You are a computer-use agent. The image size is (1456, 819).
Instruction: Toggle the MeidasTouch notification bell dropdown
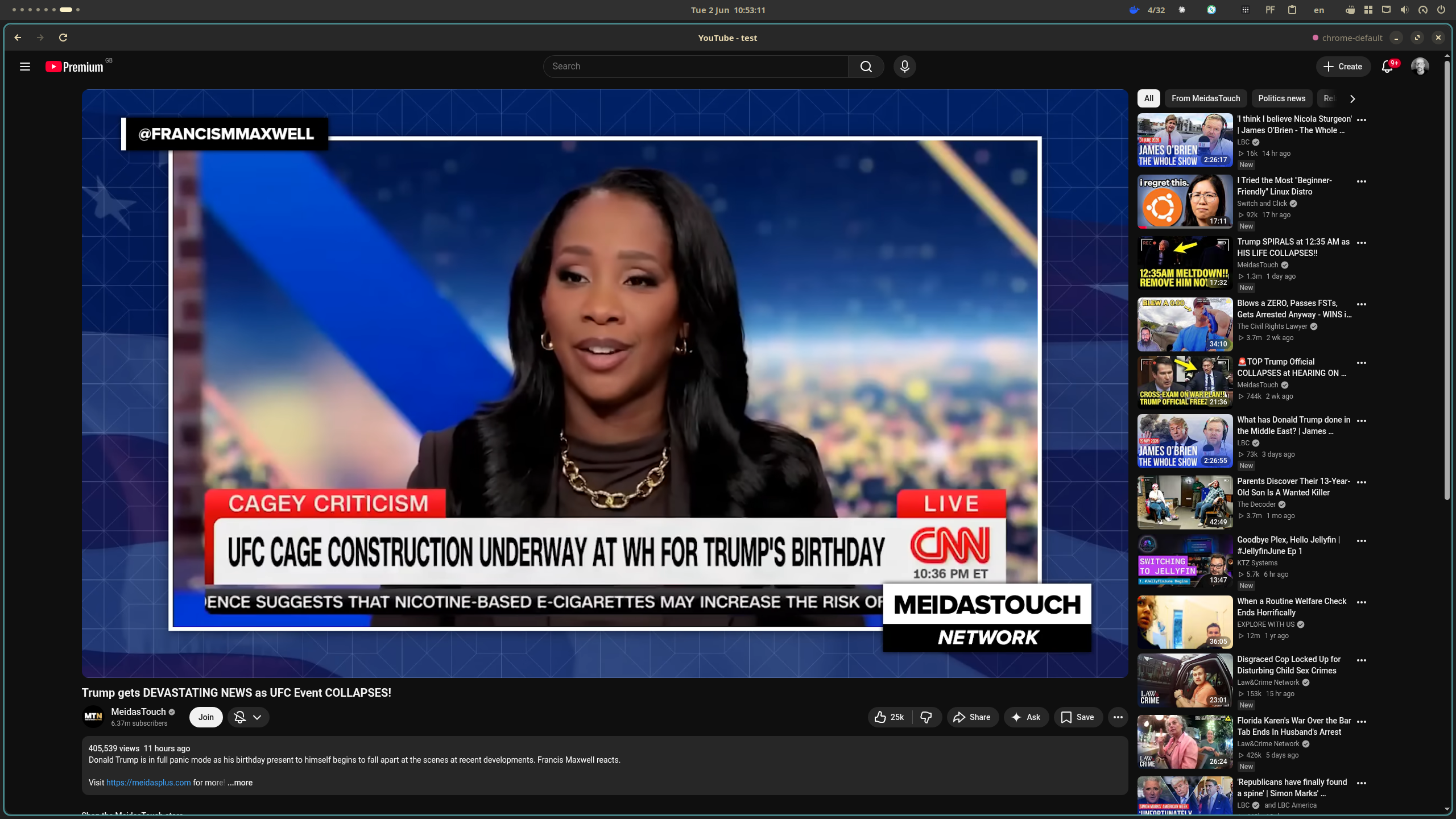[249, 717]
